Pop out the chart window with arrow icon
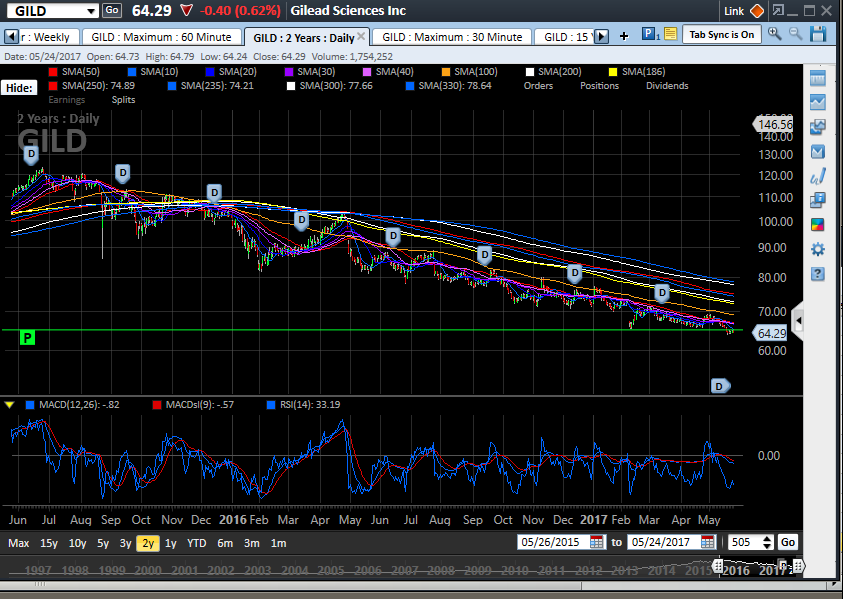The height and width of the screenshot is (599, 843). 777,10
